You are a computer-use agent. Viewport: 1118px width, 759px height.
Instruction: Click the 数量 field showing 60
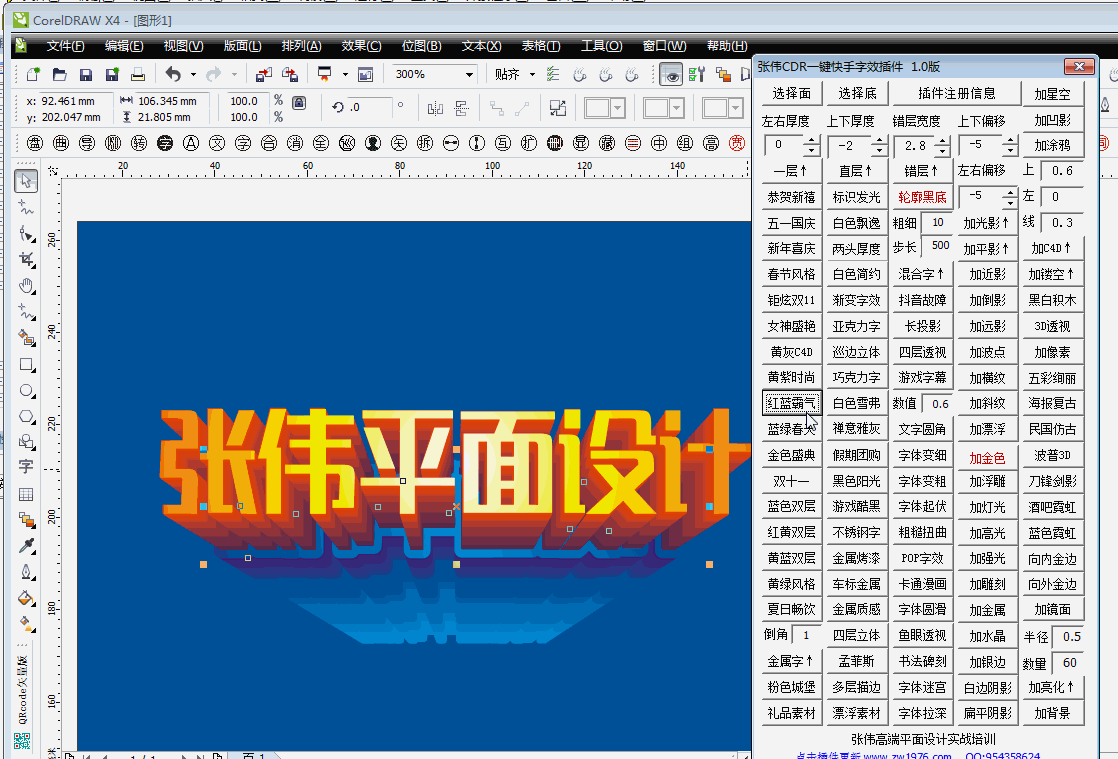point(1069,663)
